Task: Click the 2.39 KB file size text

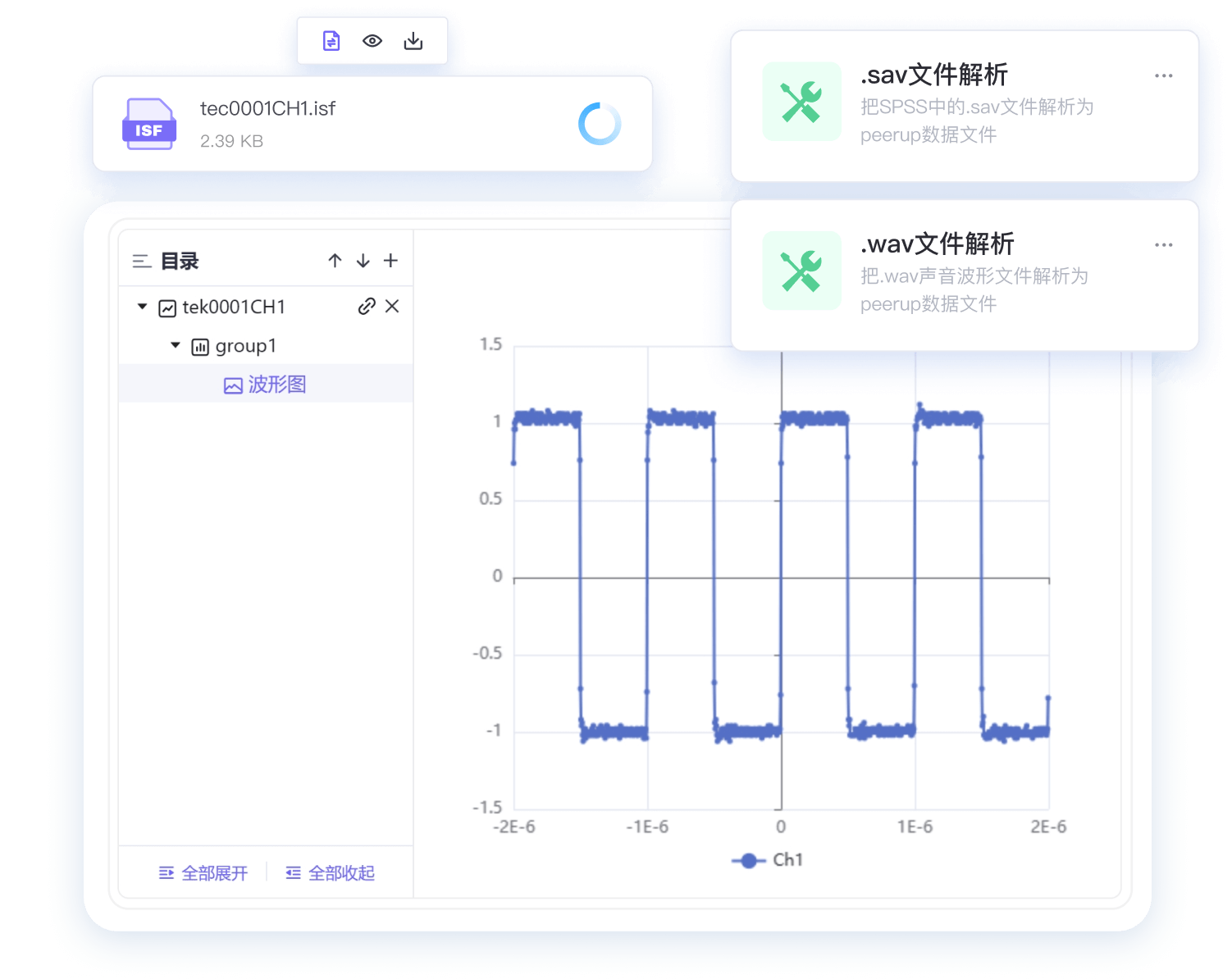Action: coord(231,141)
